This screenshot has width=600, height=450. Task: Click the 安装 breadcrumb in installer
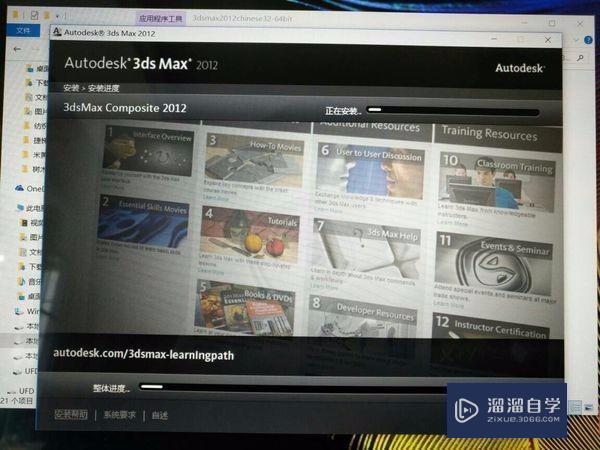pyautogui.click(x=71, y=88)
